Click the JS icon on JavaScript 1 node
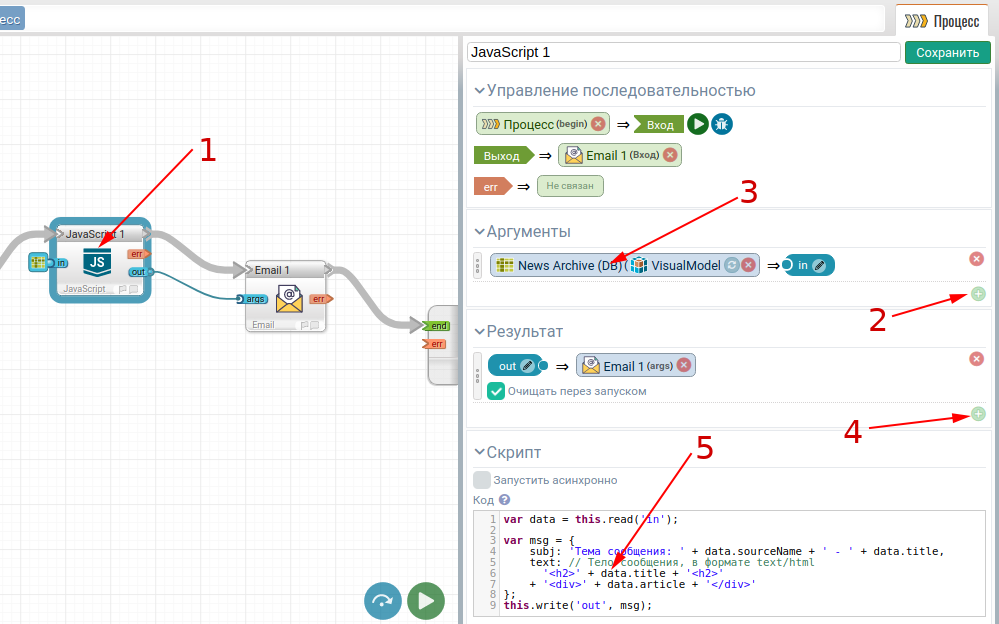This screenshot has width=999, height=624. [x=97, y=263]
